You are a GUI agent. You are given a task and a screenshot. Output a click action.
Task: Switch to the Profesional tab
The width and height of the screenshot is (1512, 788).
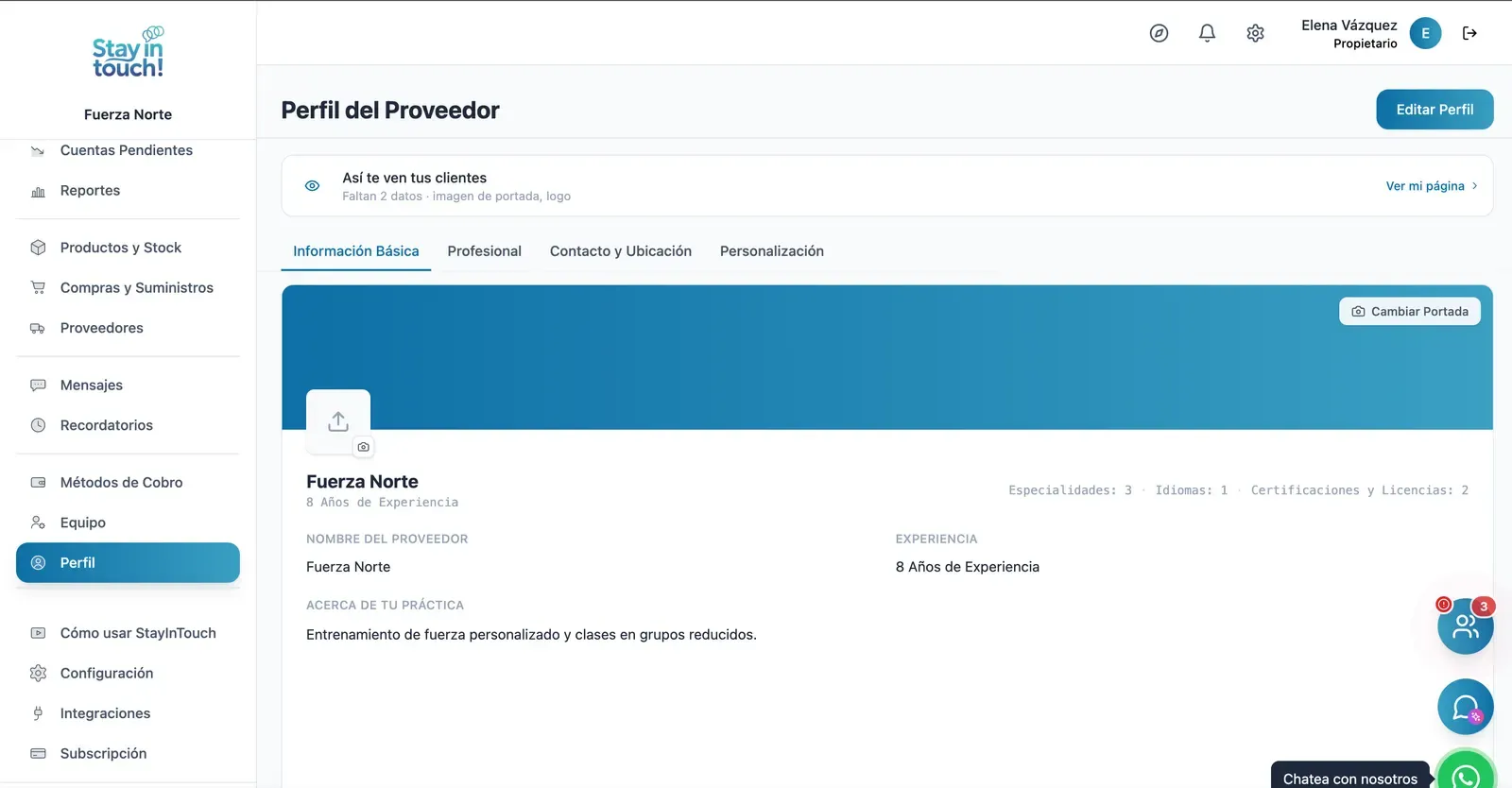(x=485, y=251)
